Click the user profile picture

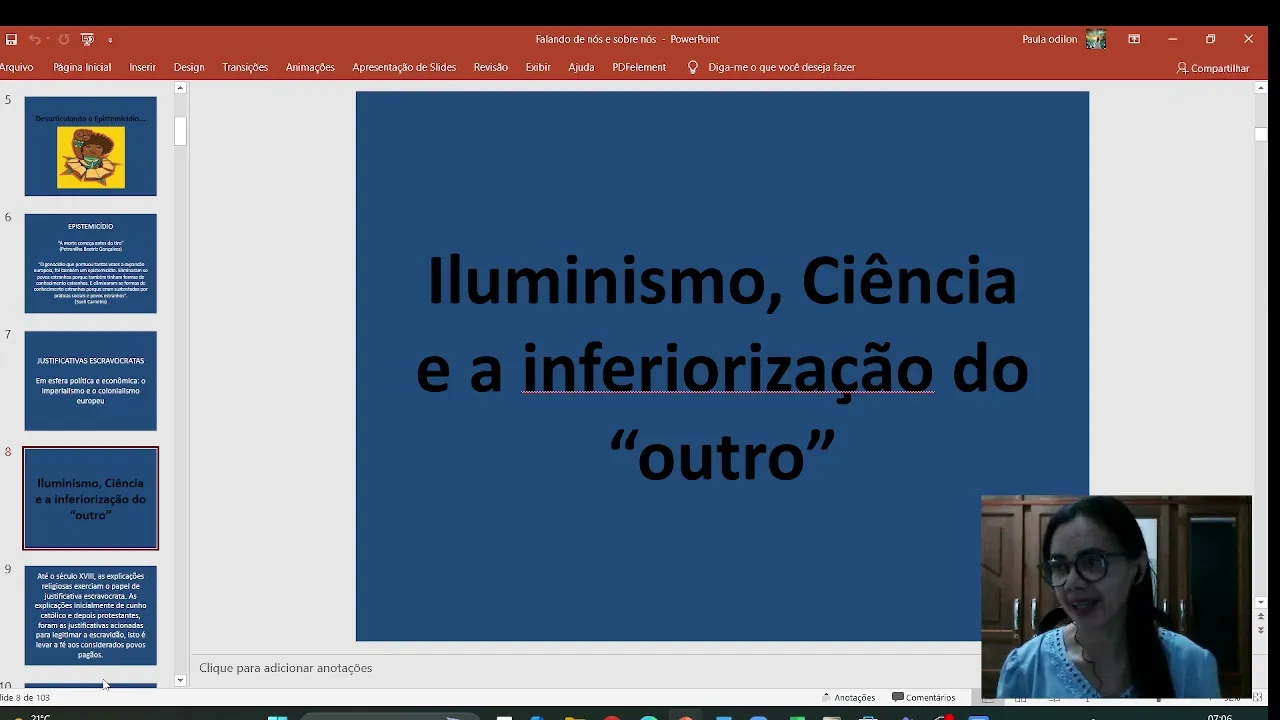[x=1096, y=39]
